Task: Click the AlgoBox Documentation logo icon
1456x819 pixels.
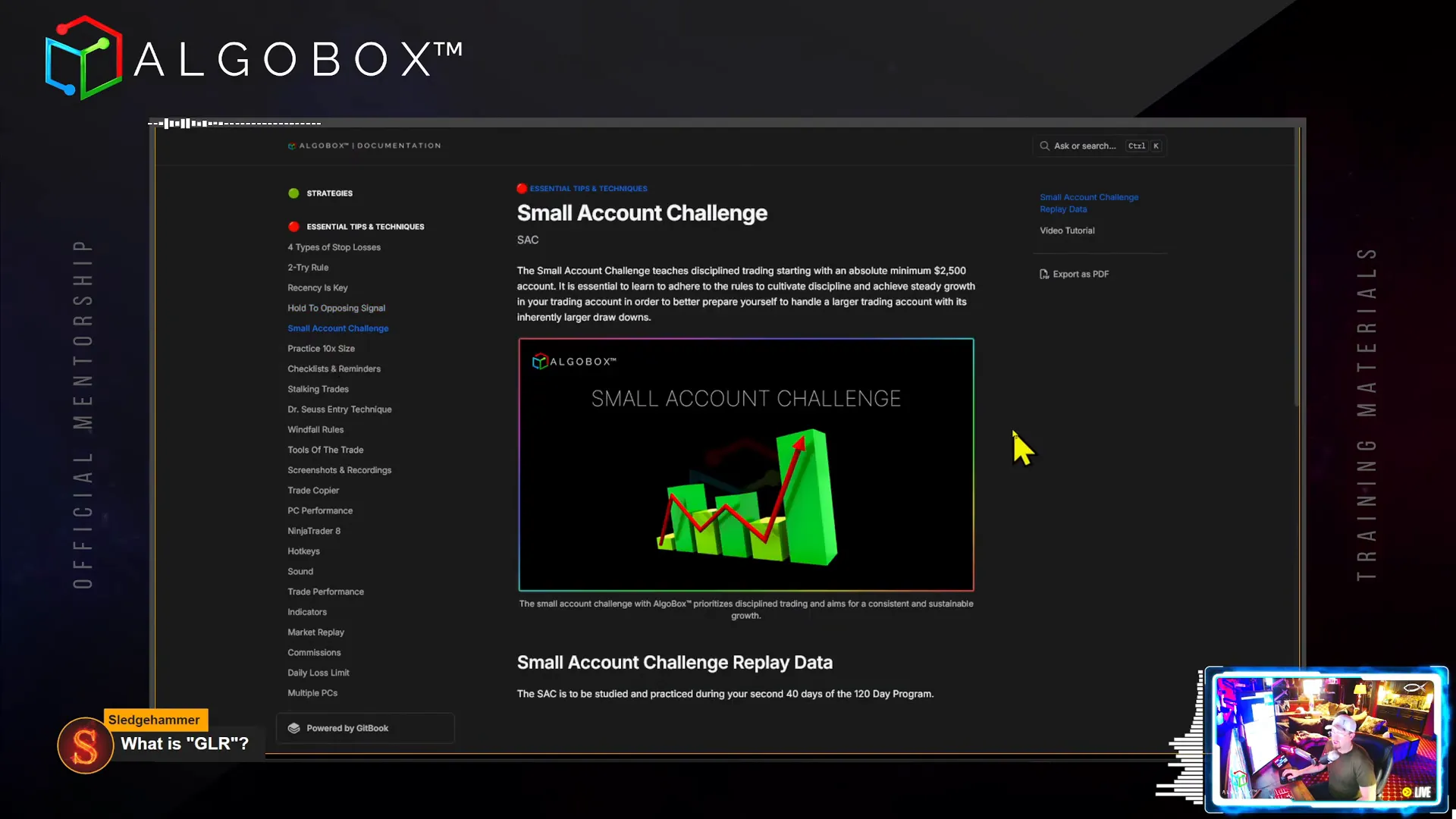Action: coord(292,146)
